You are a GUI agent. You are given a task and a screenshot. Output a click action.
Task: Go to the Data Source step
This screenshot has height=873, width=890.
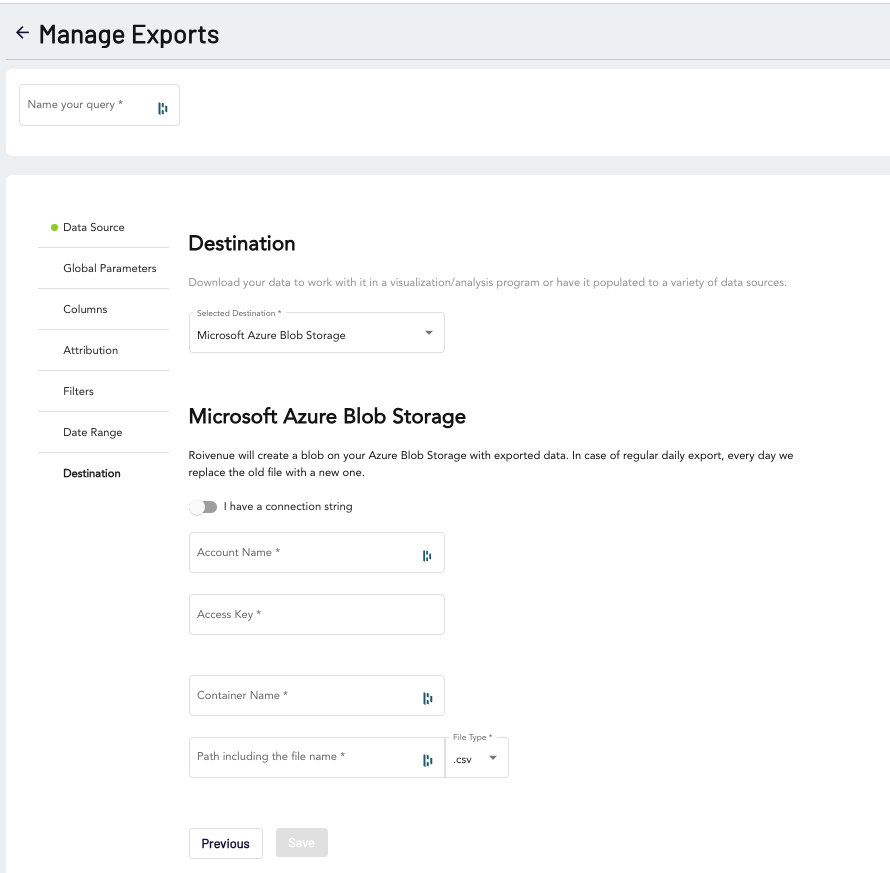coord(94,227)
